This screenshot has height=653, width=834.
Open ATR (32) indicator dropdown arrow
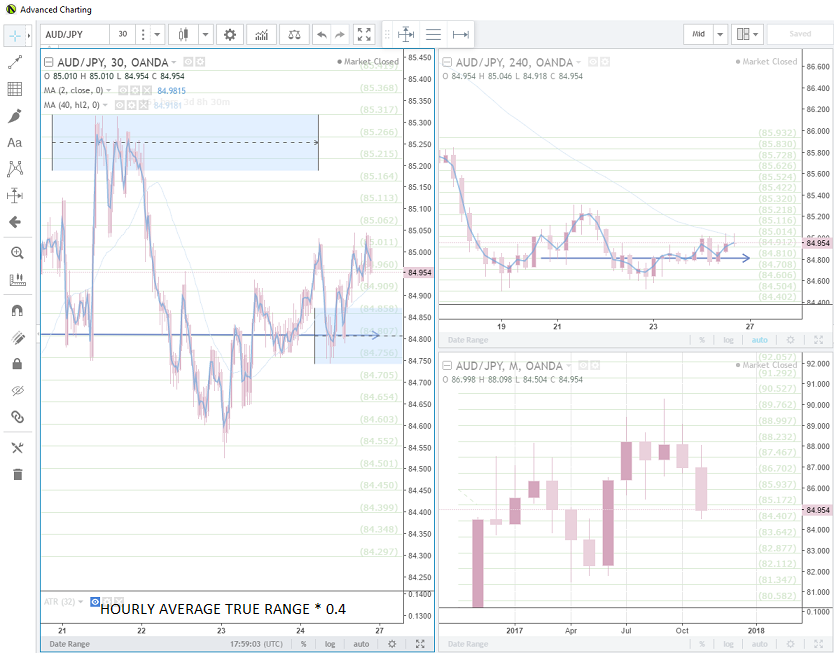click(81, 601)
